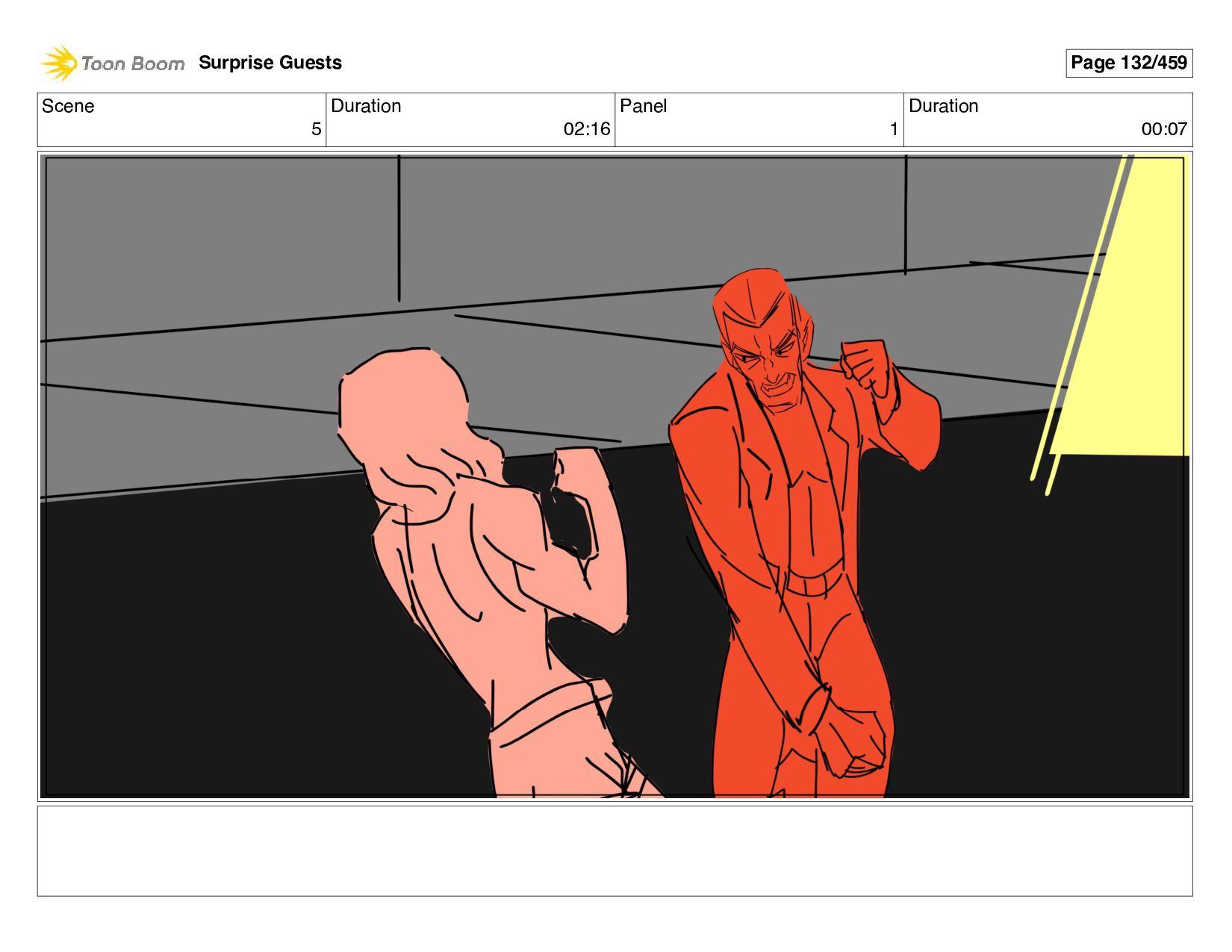
Task: Click the scene duration value '02:16'
Action: 587,129
